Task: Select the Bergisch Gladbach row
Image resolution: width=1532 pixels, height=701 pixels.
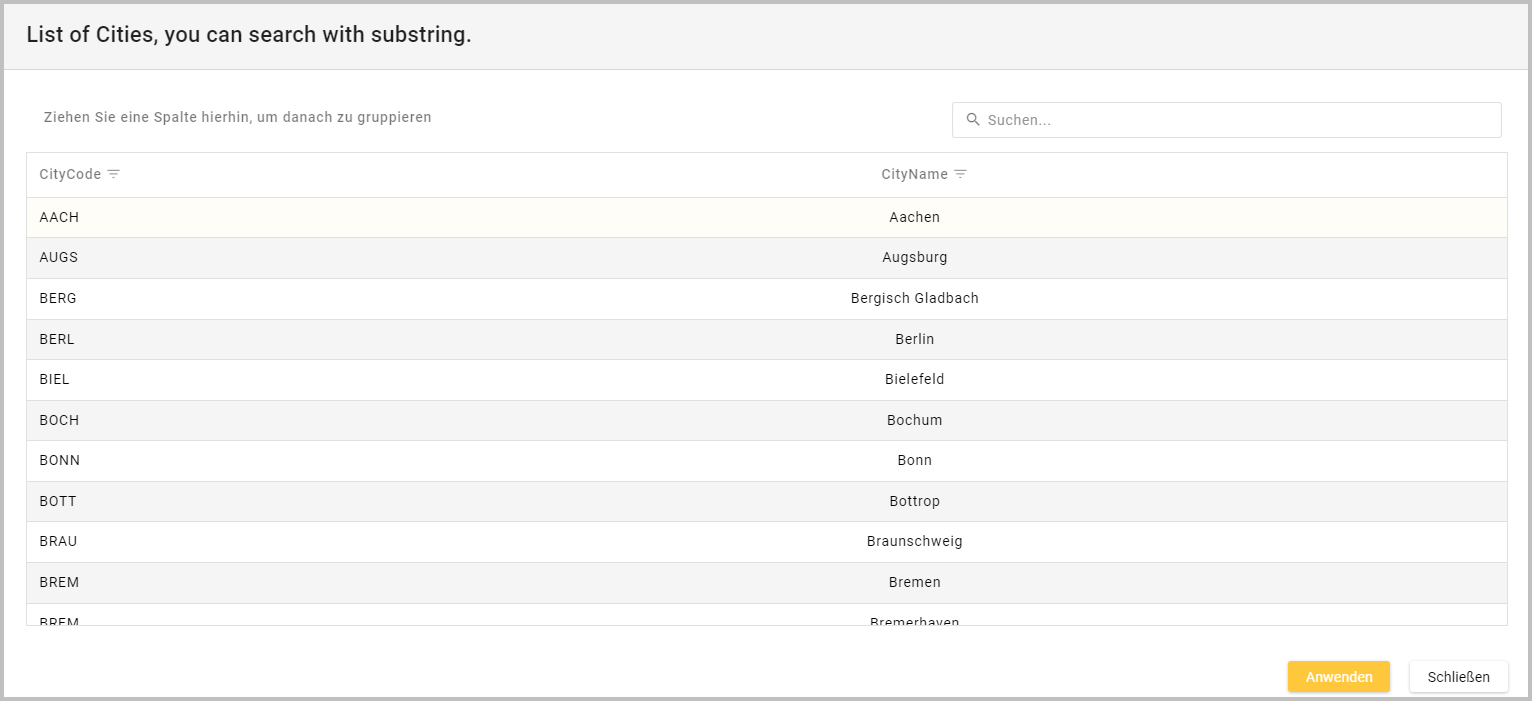Action: [914, 298]
